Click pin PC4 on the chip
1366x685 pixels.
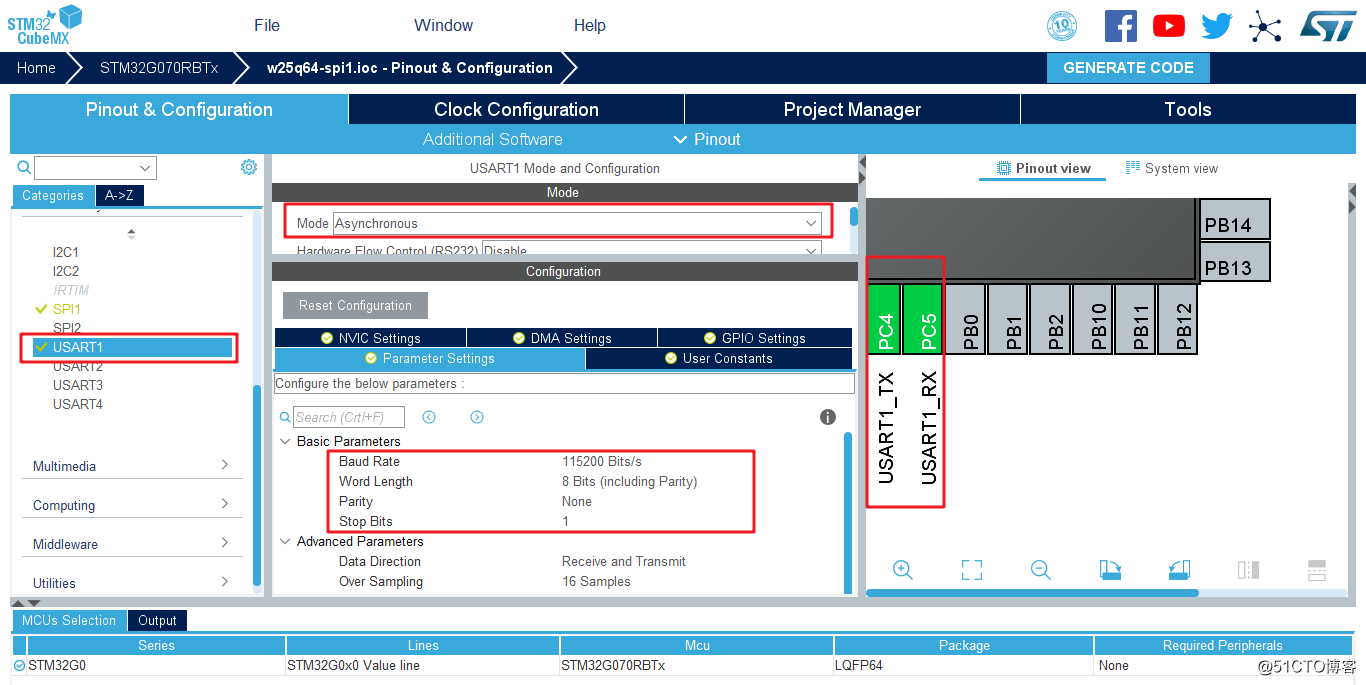[x=885, y=319]
